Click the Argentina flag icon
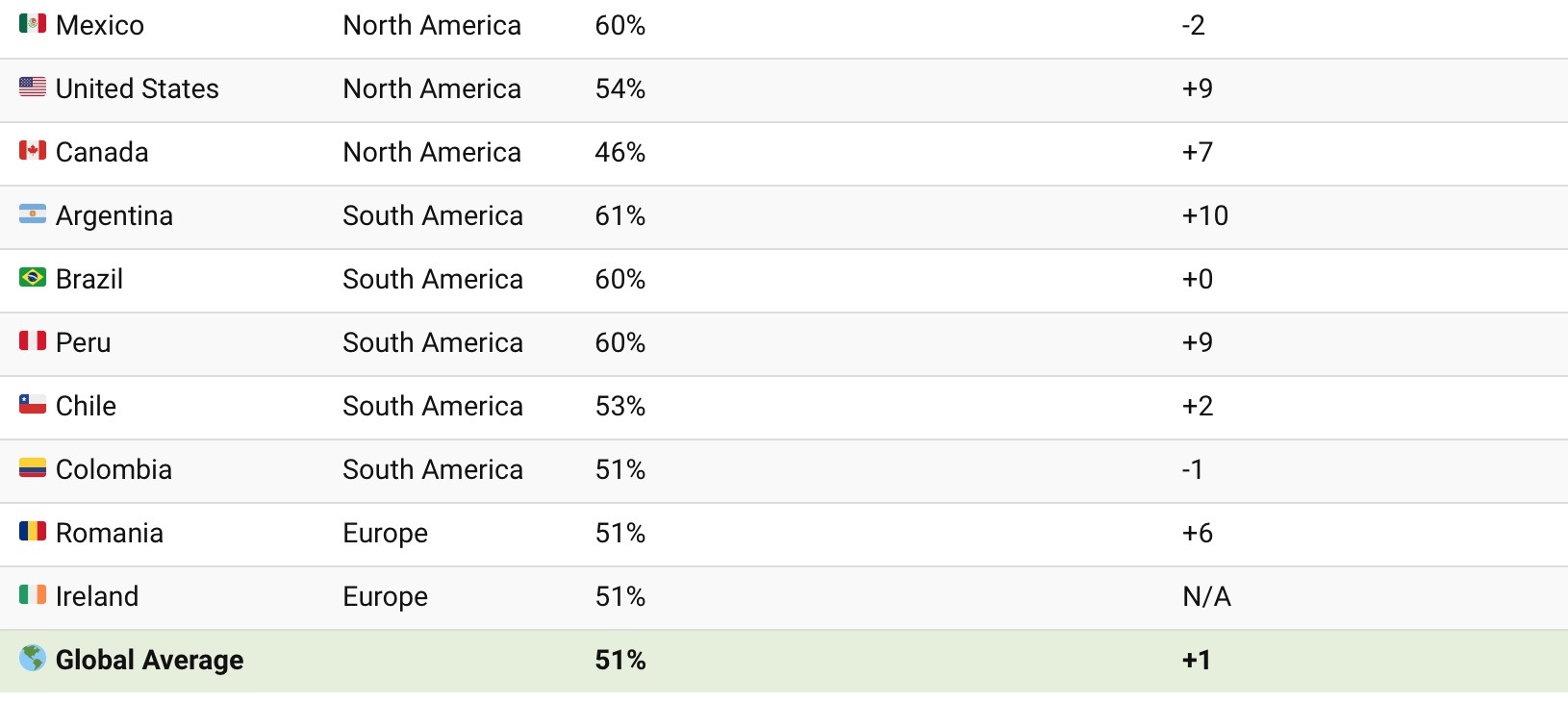The height and width of the screenshot is (702, 1568). pyautogui.click(x=33, y=213)
